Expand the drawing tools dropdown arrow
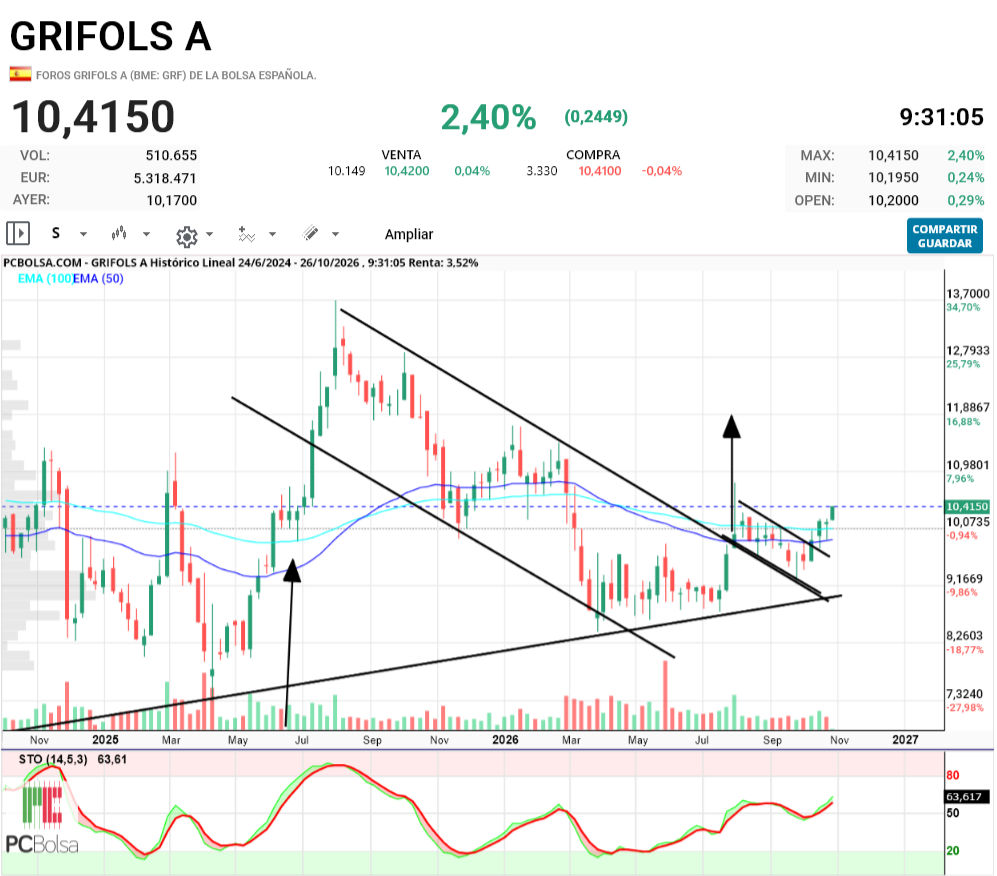This screenshot has width=997, height=876. pyautogui.click(x=335, y=234)
